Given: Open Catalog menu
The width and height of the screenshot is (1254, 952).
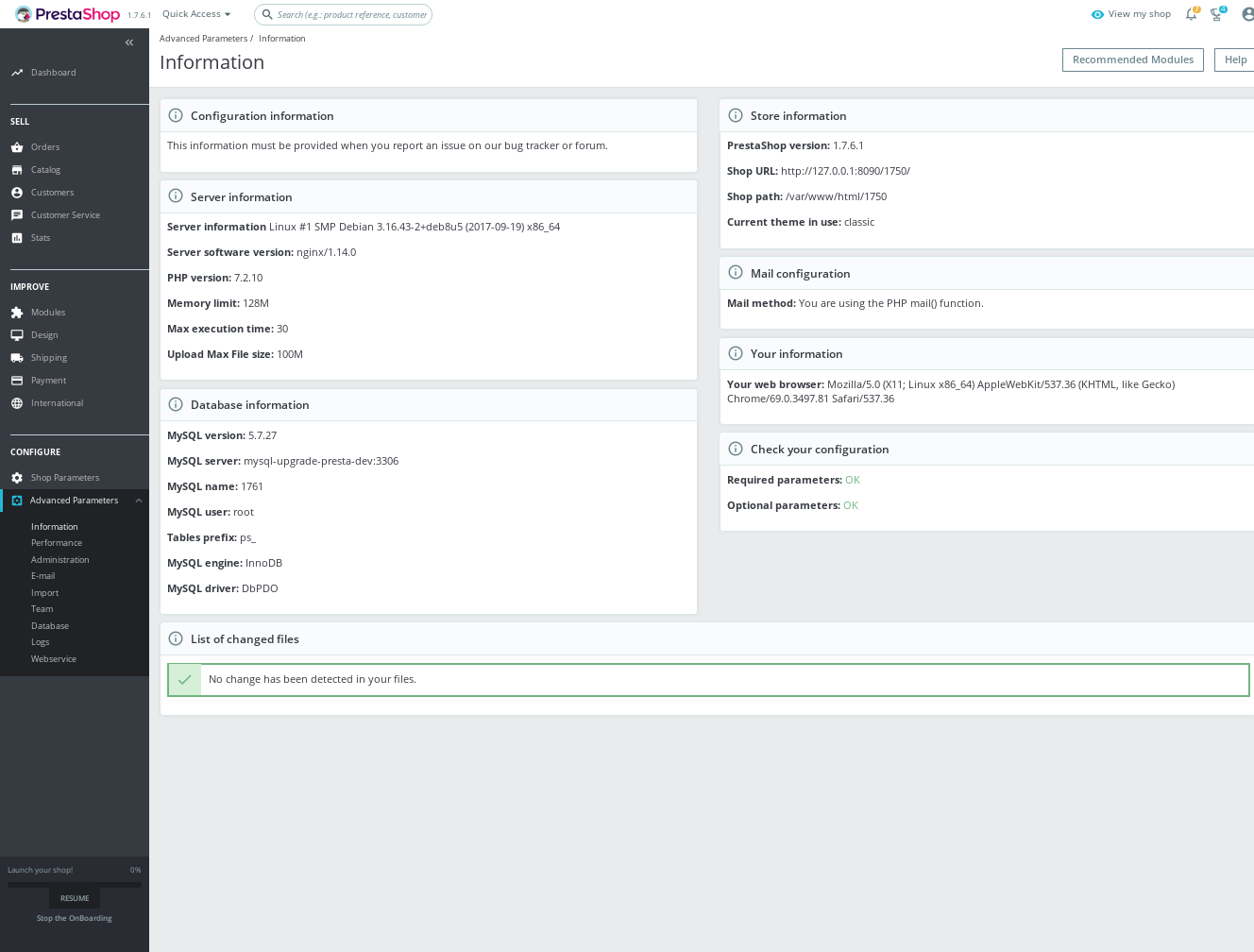Looking at the screenshot, I should [45, 170].
